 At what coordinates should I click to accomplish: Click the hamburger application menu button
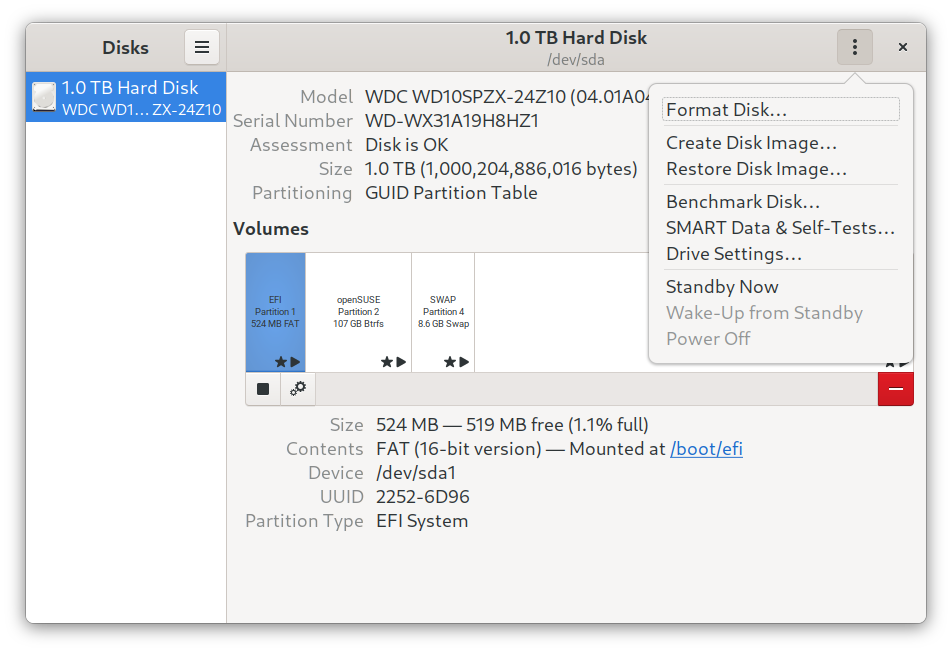point(201,47)
